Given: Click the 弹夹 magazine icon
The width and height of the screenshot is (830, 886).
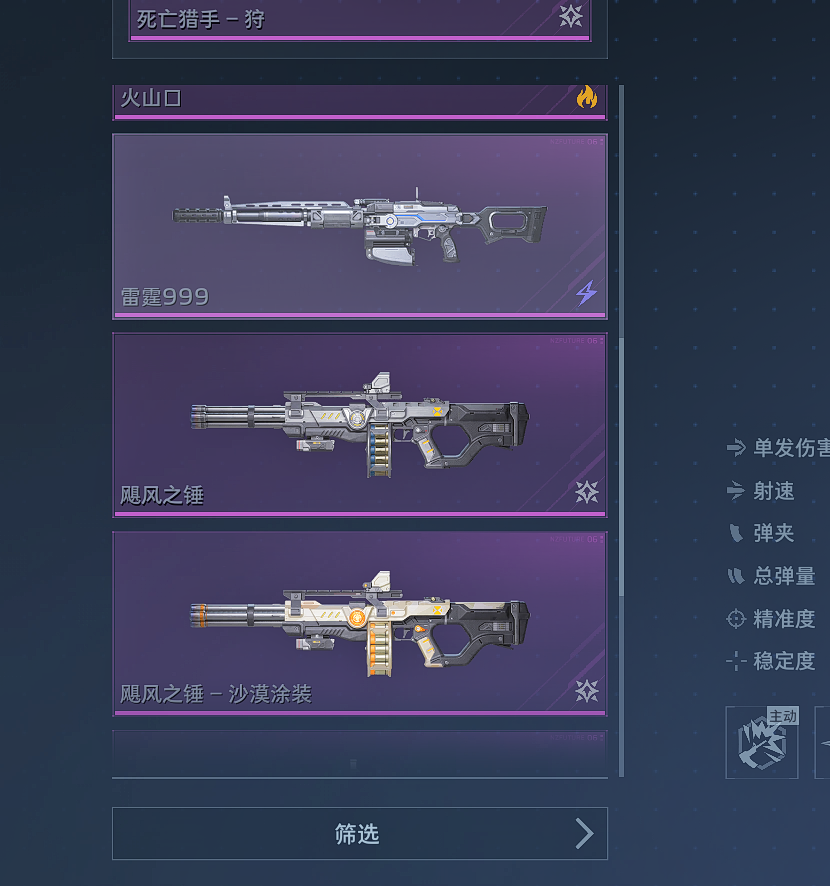Looking at the screenshot, I should click(736, 533).
